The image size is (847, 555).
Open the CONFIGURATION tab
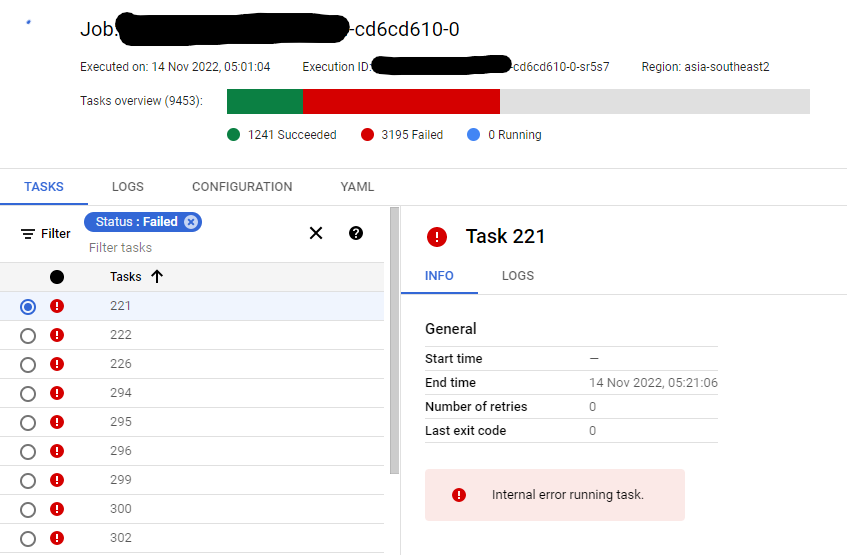(242, 187)
